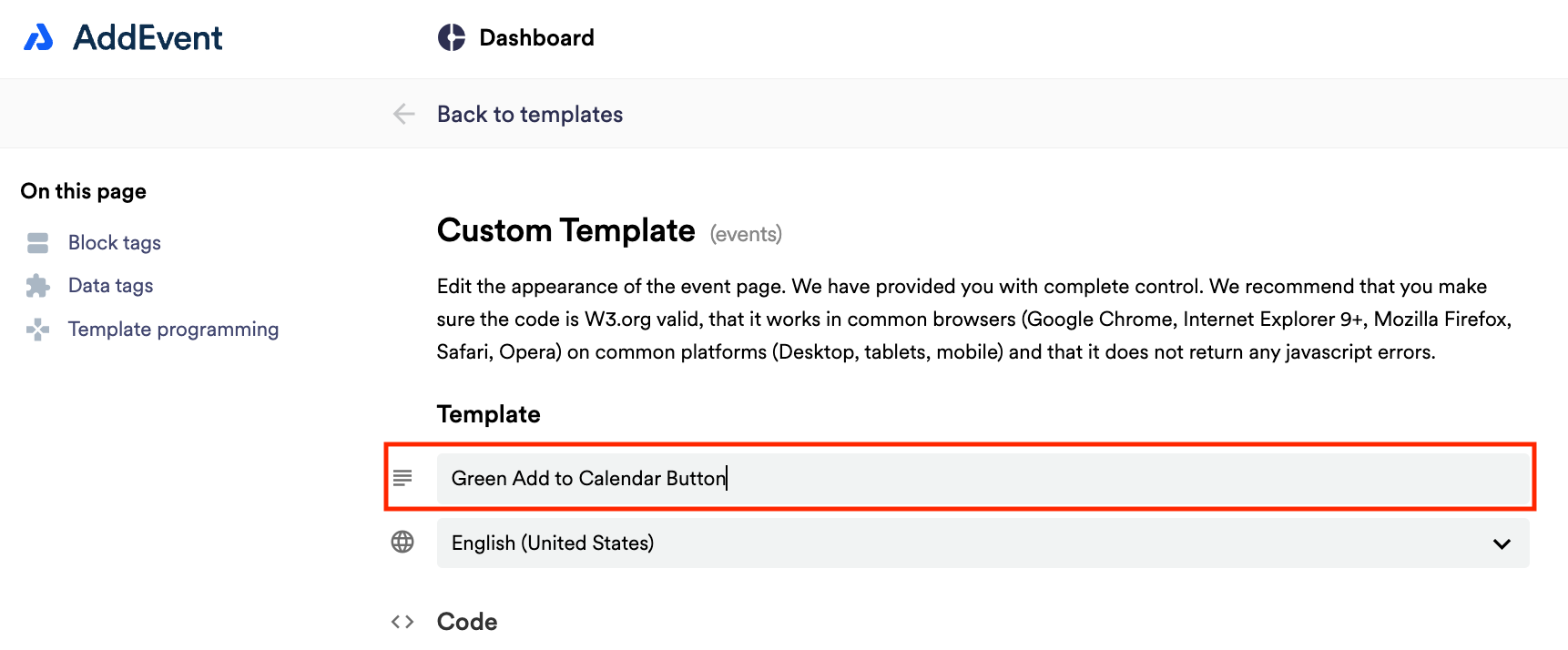The width and height of the screenshot is (1568, 650).
Task: Jump to Block tags section
Action: click(115, 243)
